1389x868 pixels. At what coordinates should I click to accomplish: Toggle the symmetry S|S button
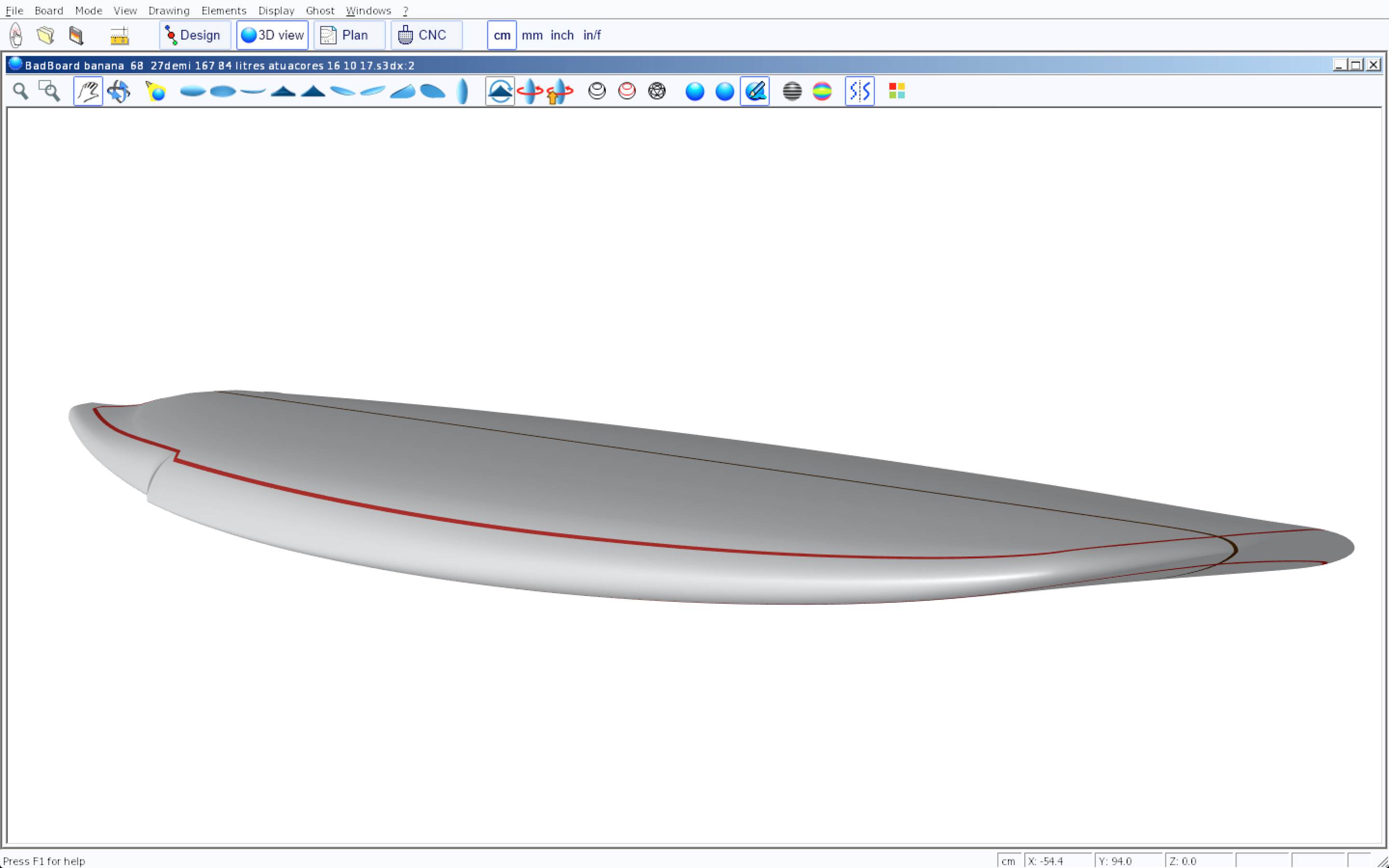click(x=859, y=91)
